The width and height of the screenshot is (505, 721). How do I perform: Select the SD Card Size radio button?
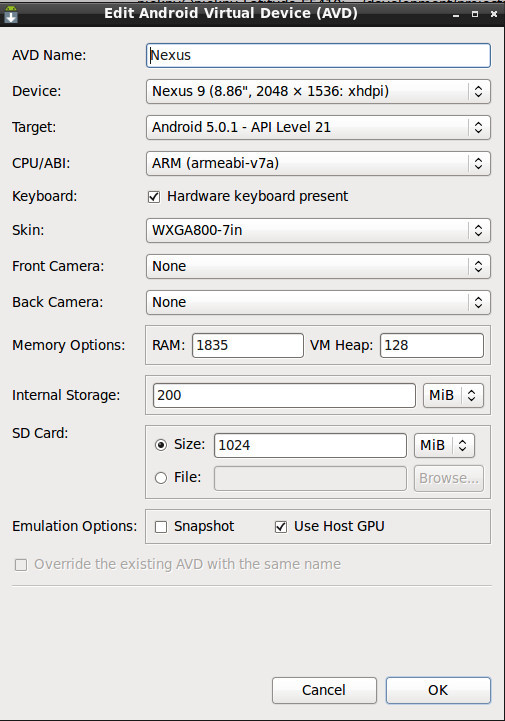pos(161,445)
